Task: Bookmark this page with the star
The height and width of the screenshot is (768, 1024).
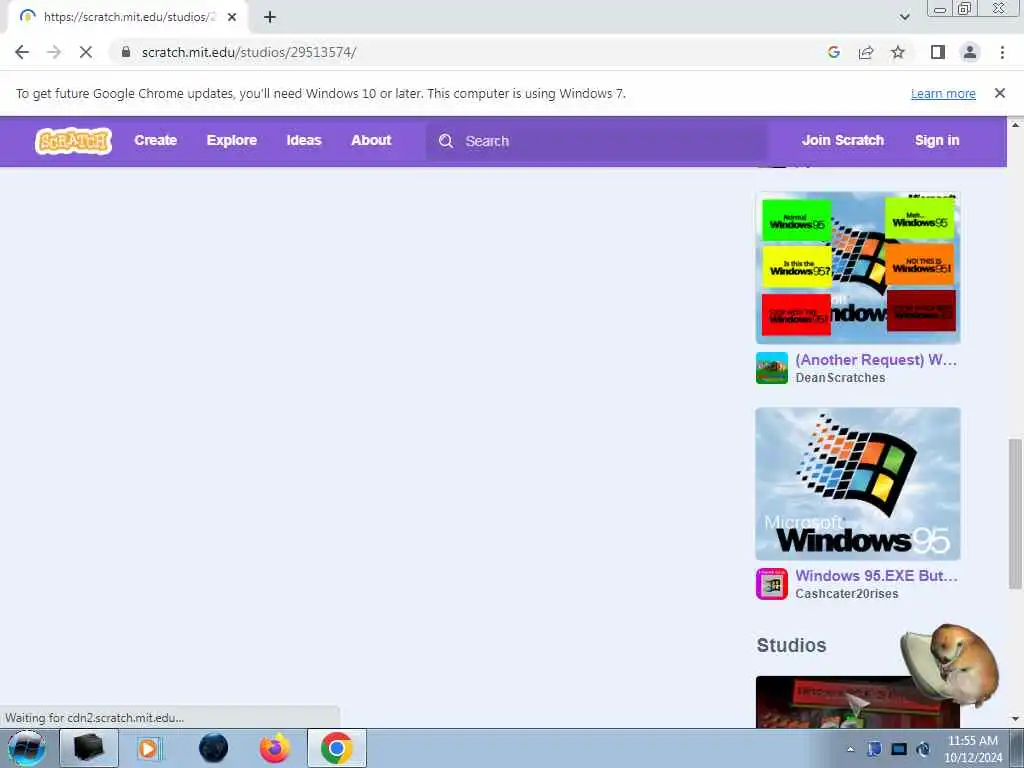Action: click(898, 52)
